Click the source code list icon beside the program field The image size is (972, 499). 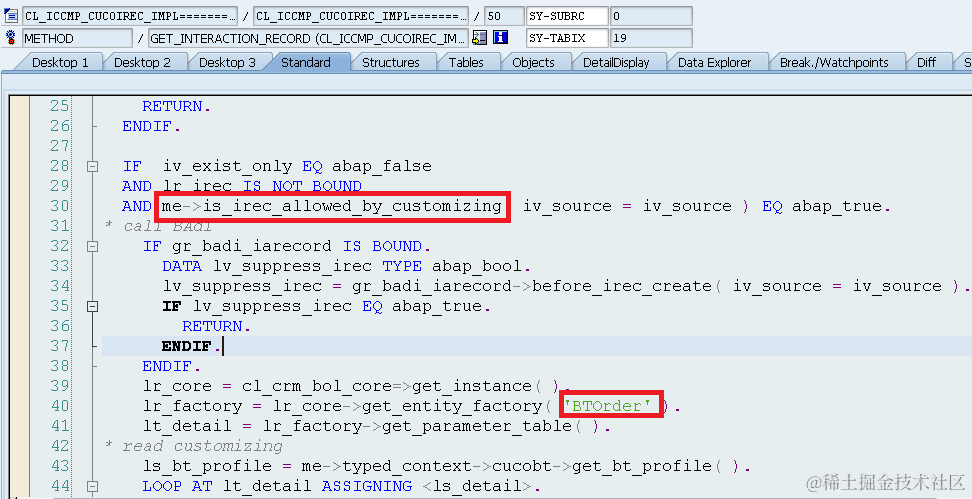point(11,15)
